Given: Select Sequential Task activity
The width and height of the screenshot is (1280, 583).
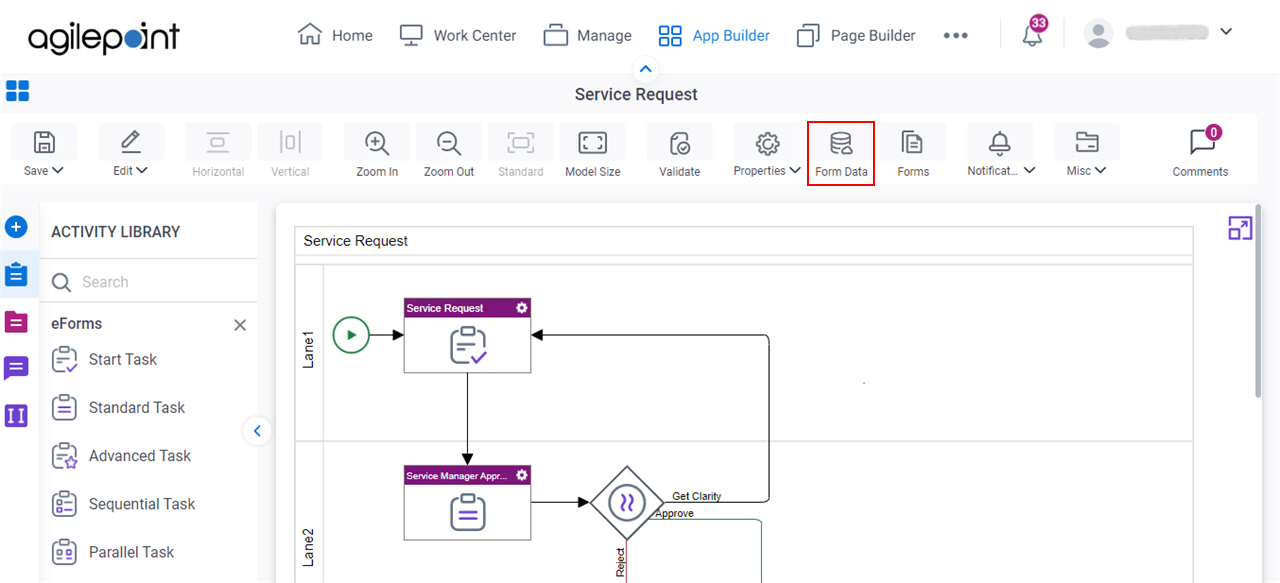Looking at the screenshot, I should (123, 504).
